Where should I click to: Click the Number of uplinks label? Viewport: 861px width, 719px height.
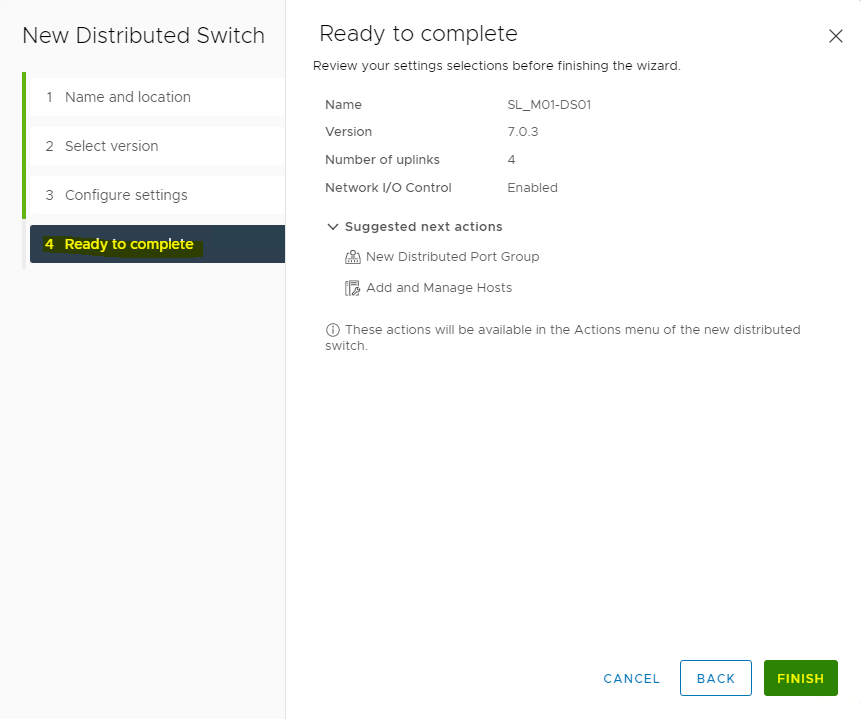click(382, 160)
